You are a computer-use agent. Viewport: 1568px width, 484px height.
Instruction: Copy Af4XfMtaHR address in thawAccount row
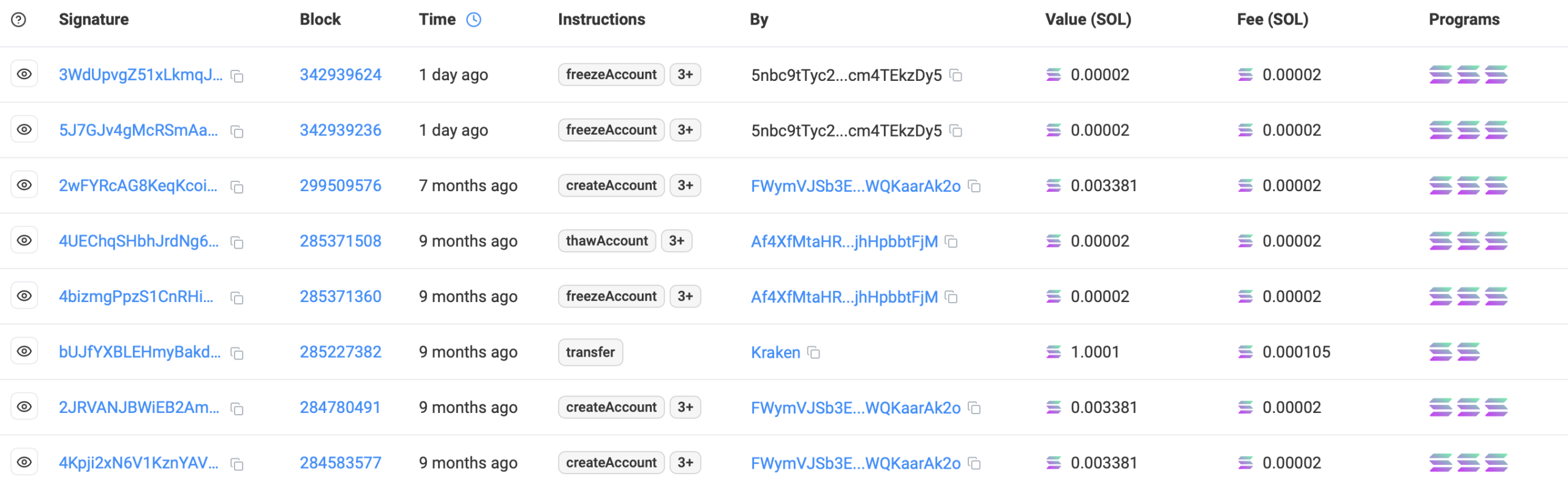click(951, 242)
